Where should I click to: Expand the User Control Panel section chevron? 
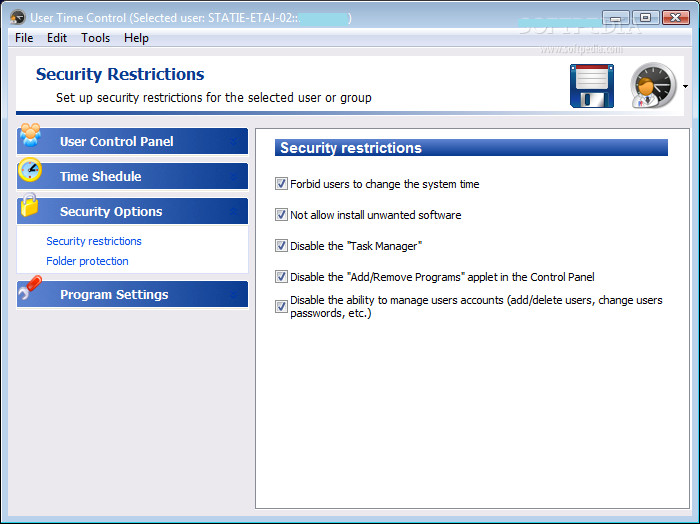[x=233, y=141]
